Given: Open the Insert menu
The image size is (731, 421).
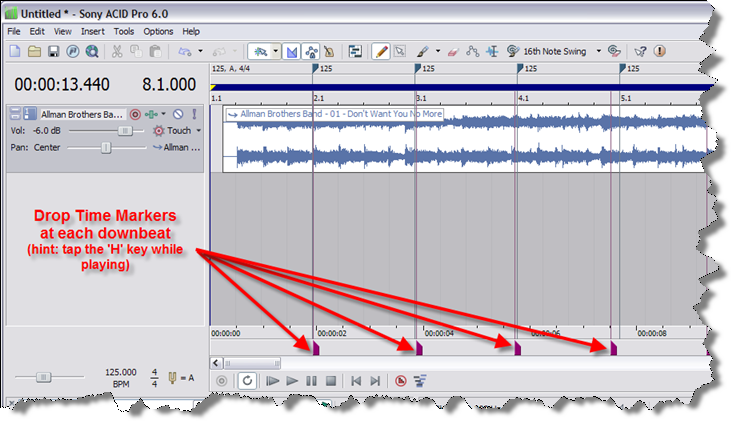Looking at the screenshot, I should [92, 32].
